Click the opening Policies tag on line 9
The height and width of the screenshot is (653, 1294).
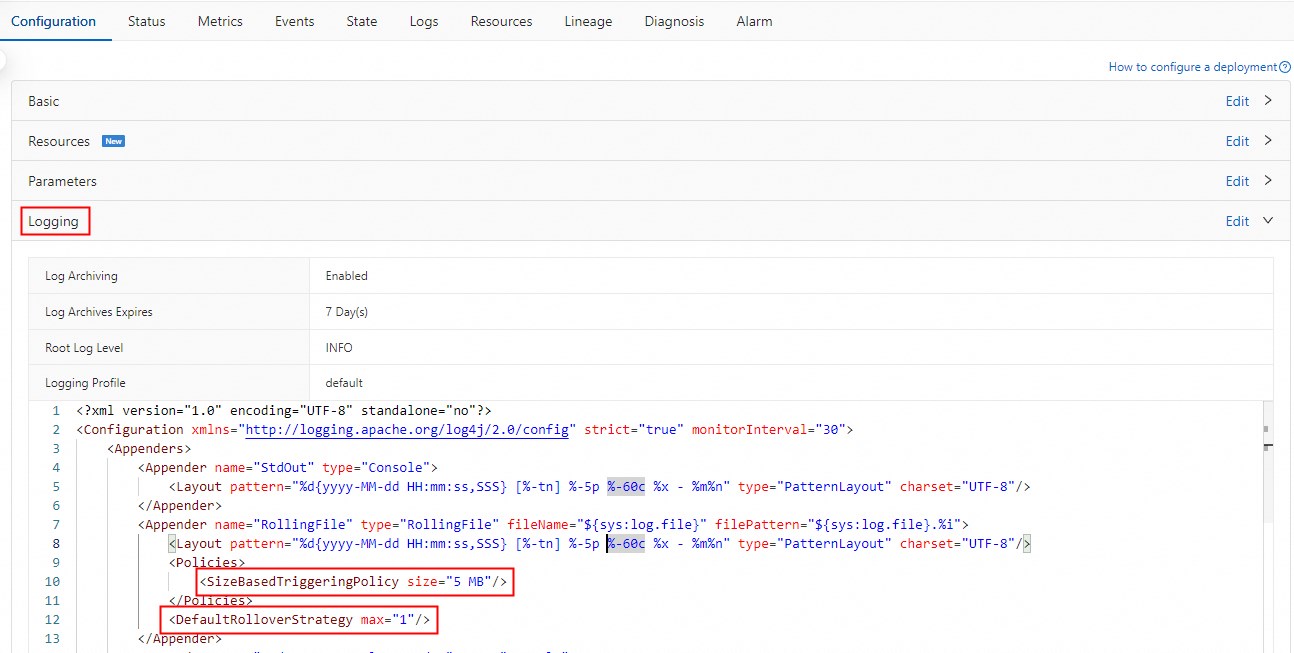[207, 562]
